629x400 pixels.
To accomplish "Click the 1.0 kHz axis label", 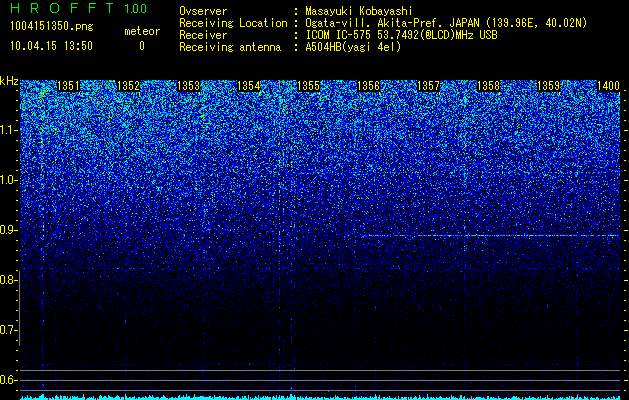I will point(8,180).
